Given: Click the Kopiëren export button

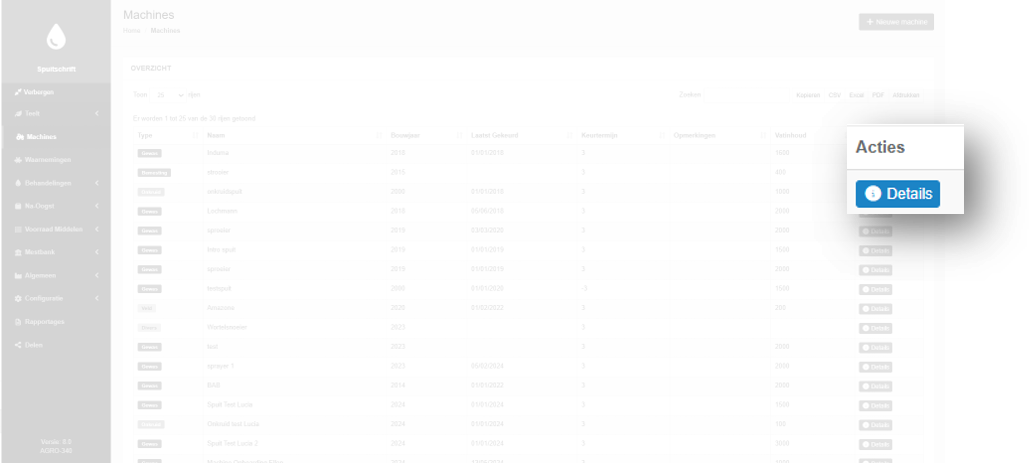Looking at the screenshot, I should pos(808,95).
